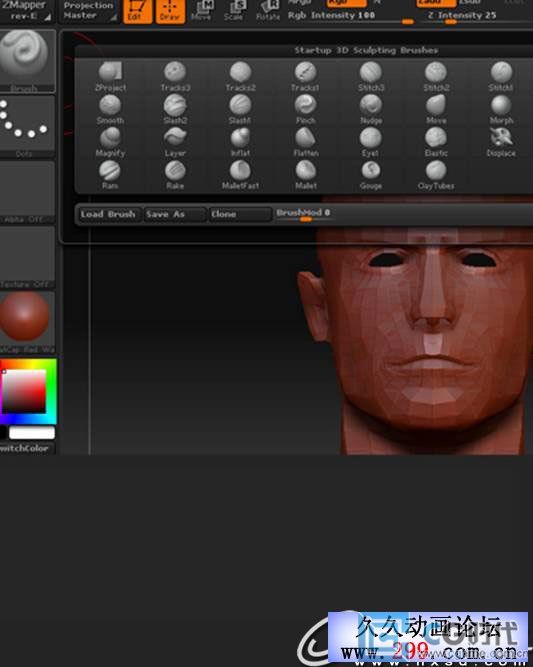The image size is (533, 667).
Task: Open the Alpha Off selector
Action: (27, 192)
